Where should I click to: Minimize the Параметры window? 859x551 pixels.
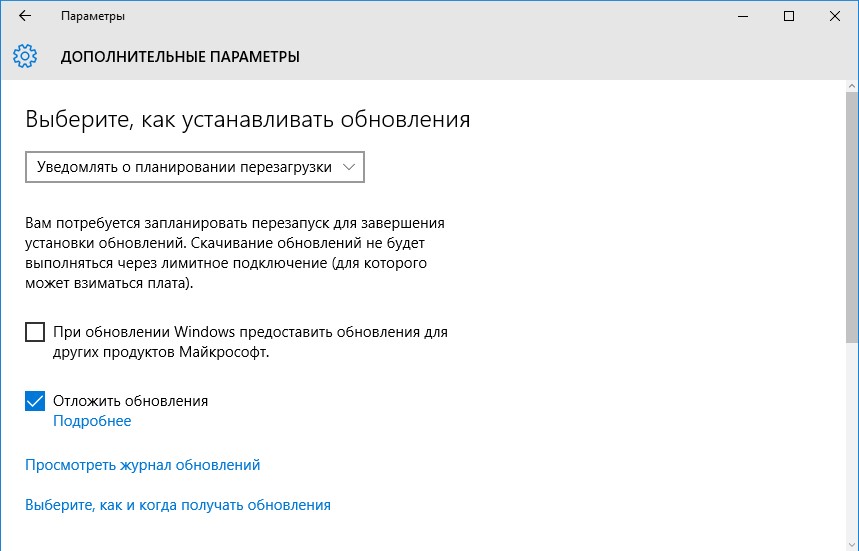coord(743,16)
